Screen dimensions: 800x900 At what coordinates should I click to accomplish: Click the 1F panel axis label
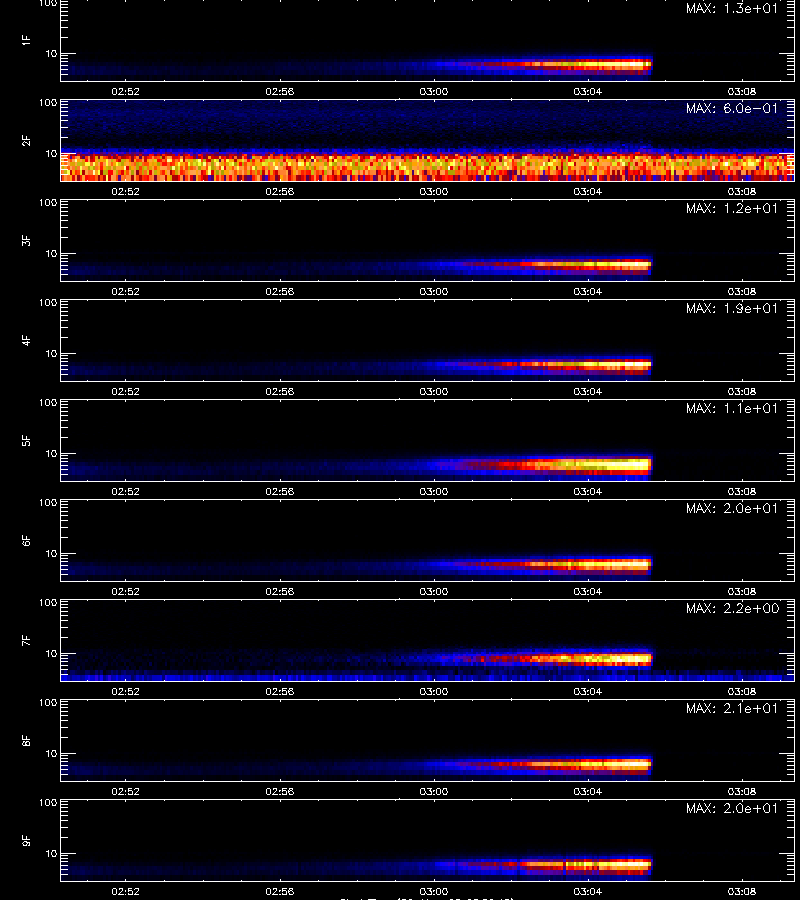[x=26, y=40]
